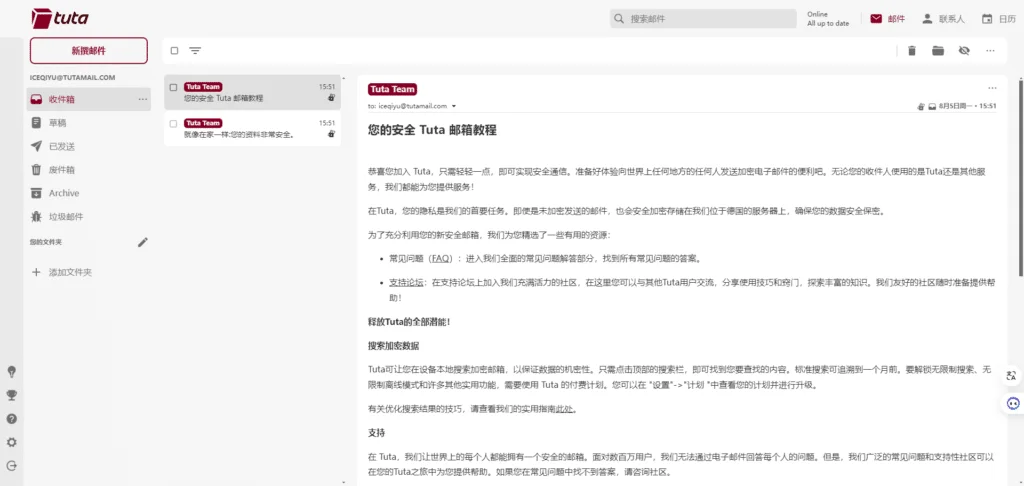Tick checkbox for 就像在家一样 mail
Viewport: 1024px width, 486px height.
pyautogui.click(x=174, y=123)
